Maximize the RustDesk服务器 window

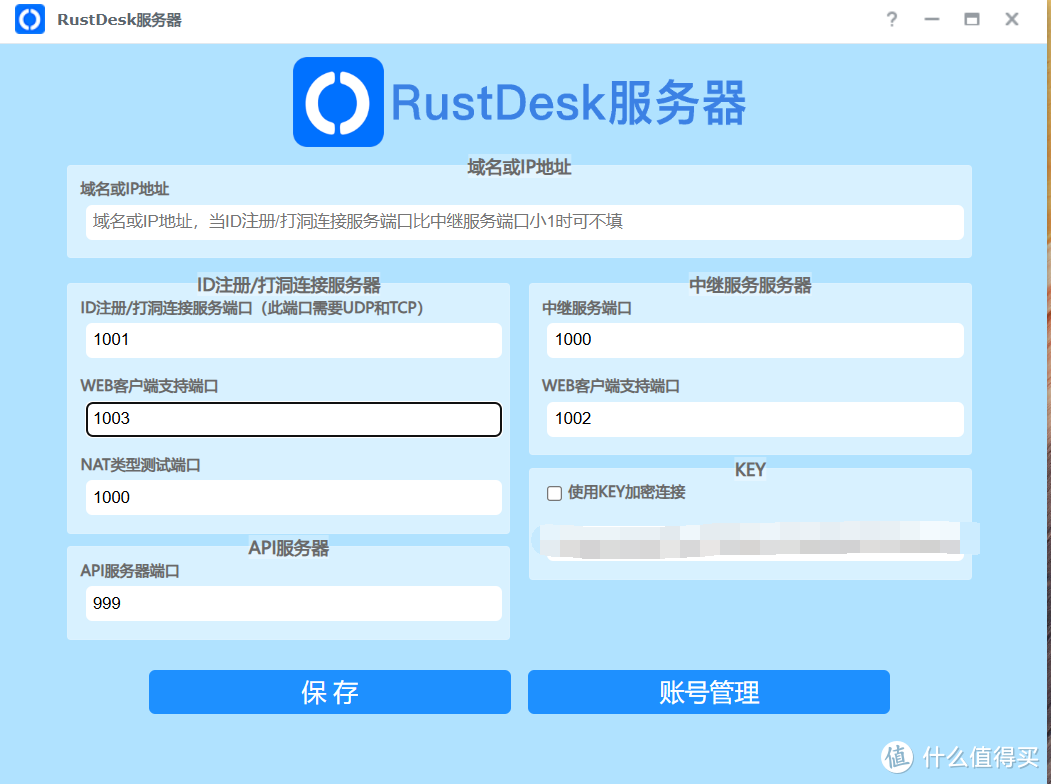pyautogui.click(x=971, y=20)
